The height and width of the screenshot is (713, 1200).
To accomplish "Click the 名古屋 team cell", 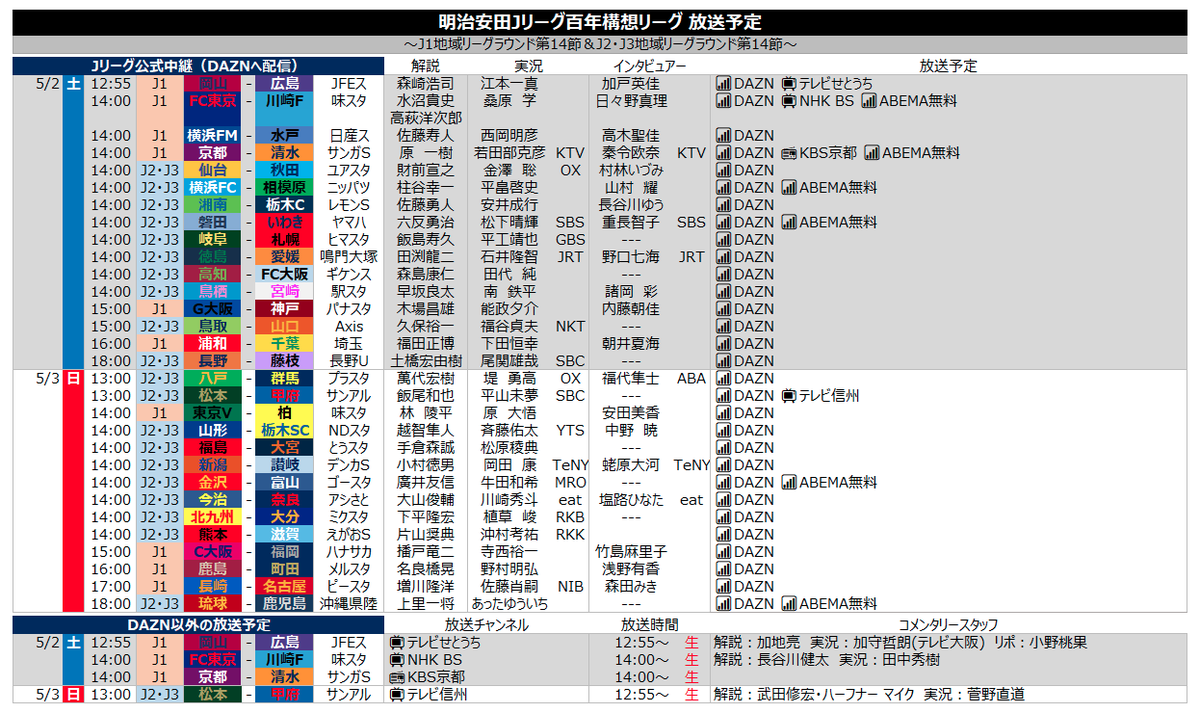I will coord(285,586).
